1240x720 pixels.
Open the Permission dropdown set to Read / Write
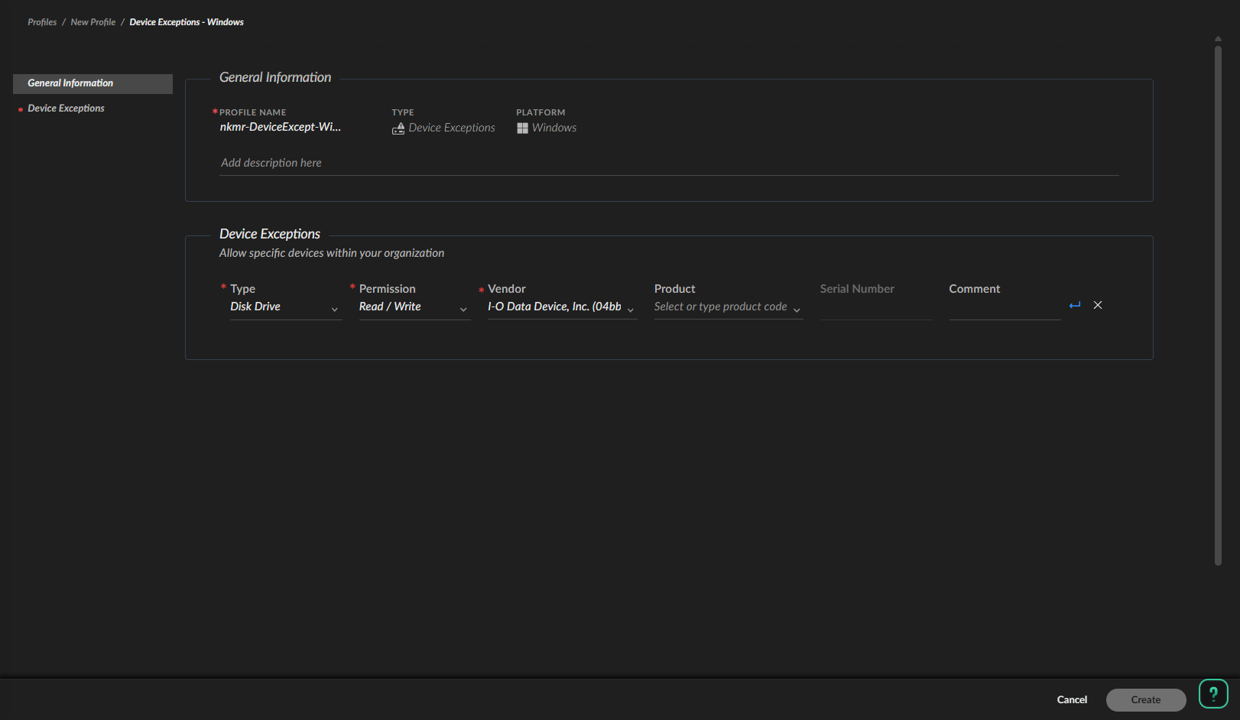pyautogui.click(x=413, y=307)
